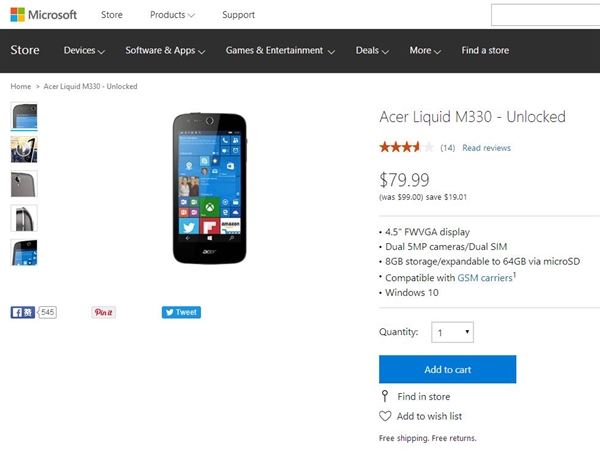This screenshot has width=600, height=453.
Task: Expand Software & Apps menu
Action: [x=165, y=51]
